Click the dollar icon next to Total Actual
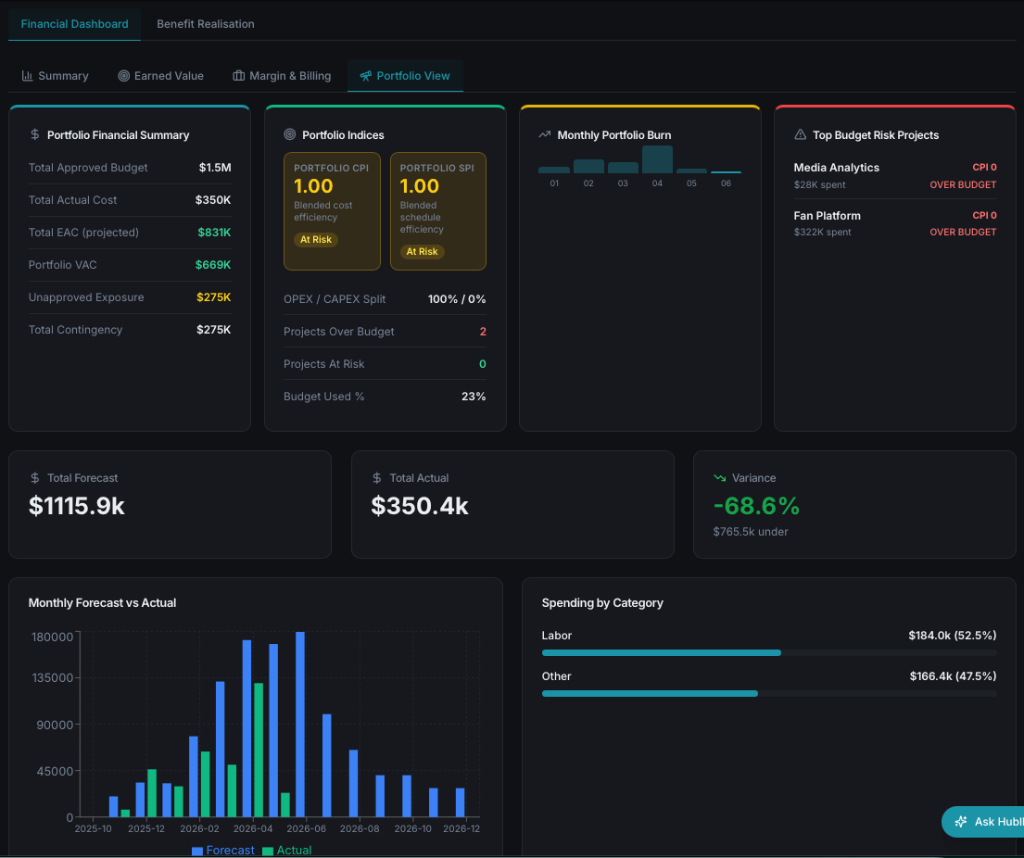 [377, 478]
